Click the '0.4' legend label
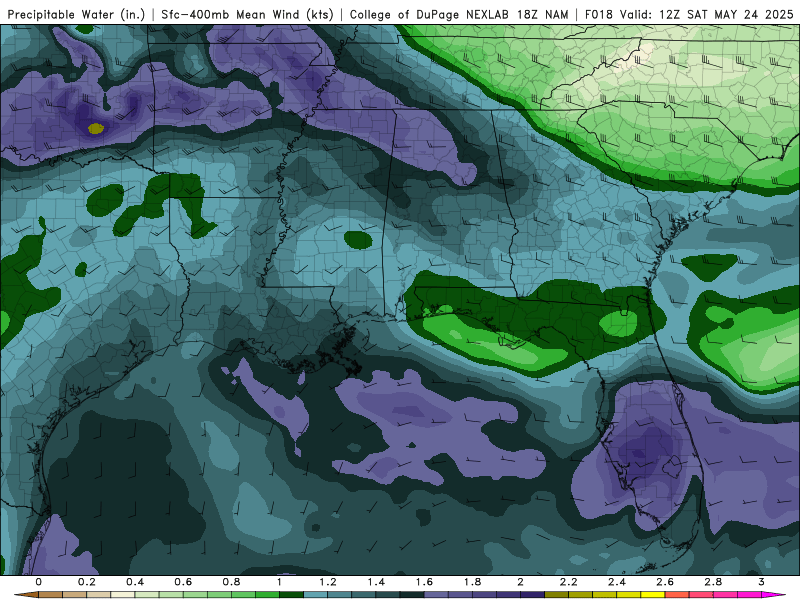The width and height of the screenshot is (800, 600). click(x=135, y=582)
